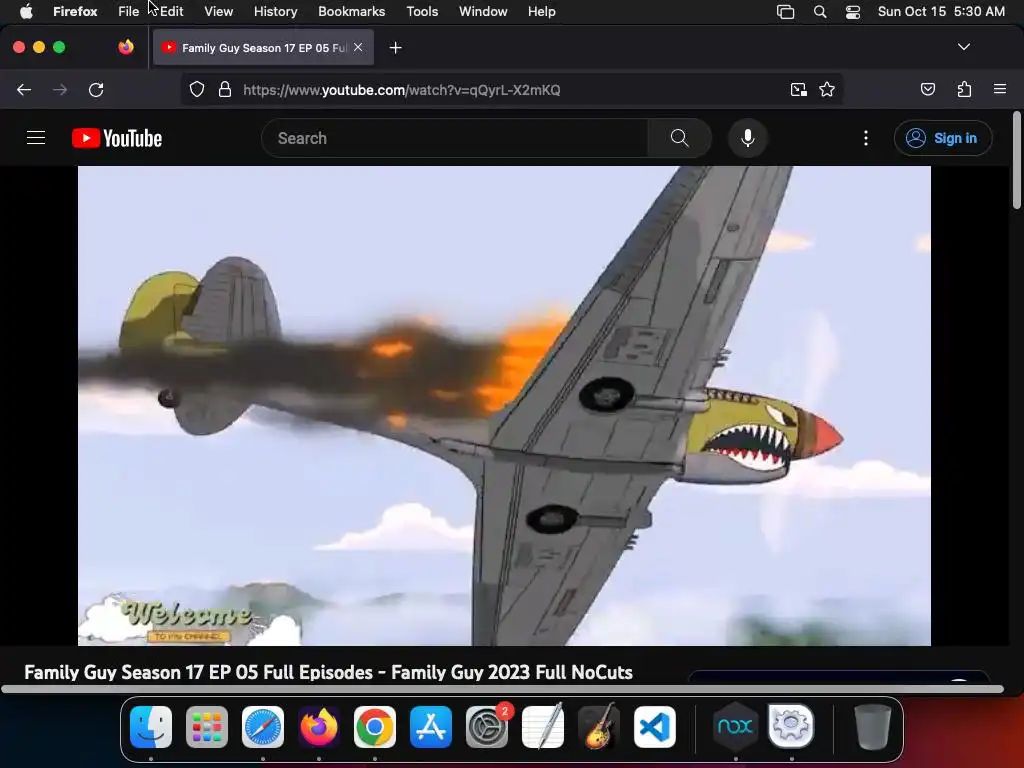Switch to Firefox in the Dock
The height and width of the screenshot is (768, 1024).
pyautogui.click(x=319, y=727)
